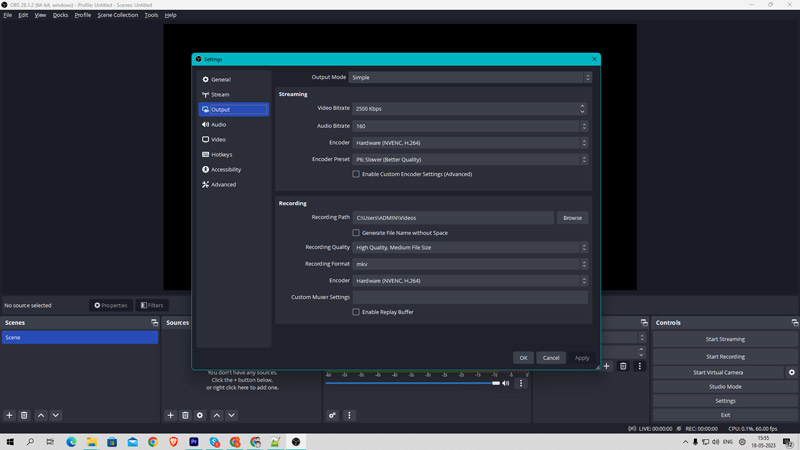
Task: Select the Scene item in Scenes list
Action: click(x=80, y=337)
